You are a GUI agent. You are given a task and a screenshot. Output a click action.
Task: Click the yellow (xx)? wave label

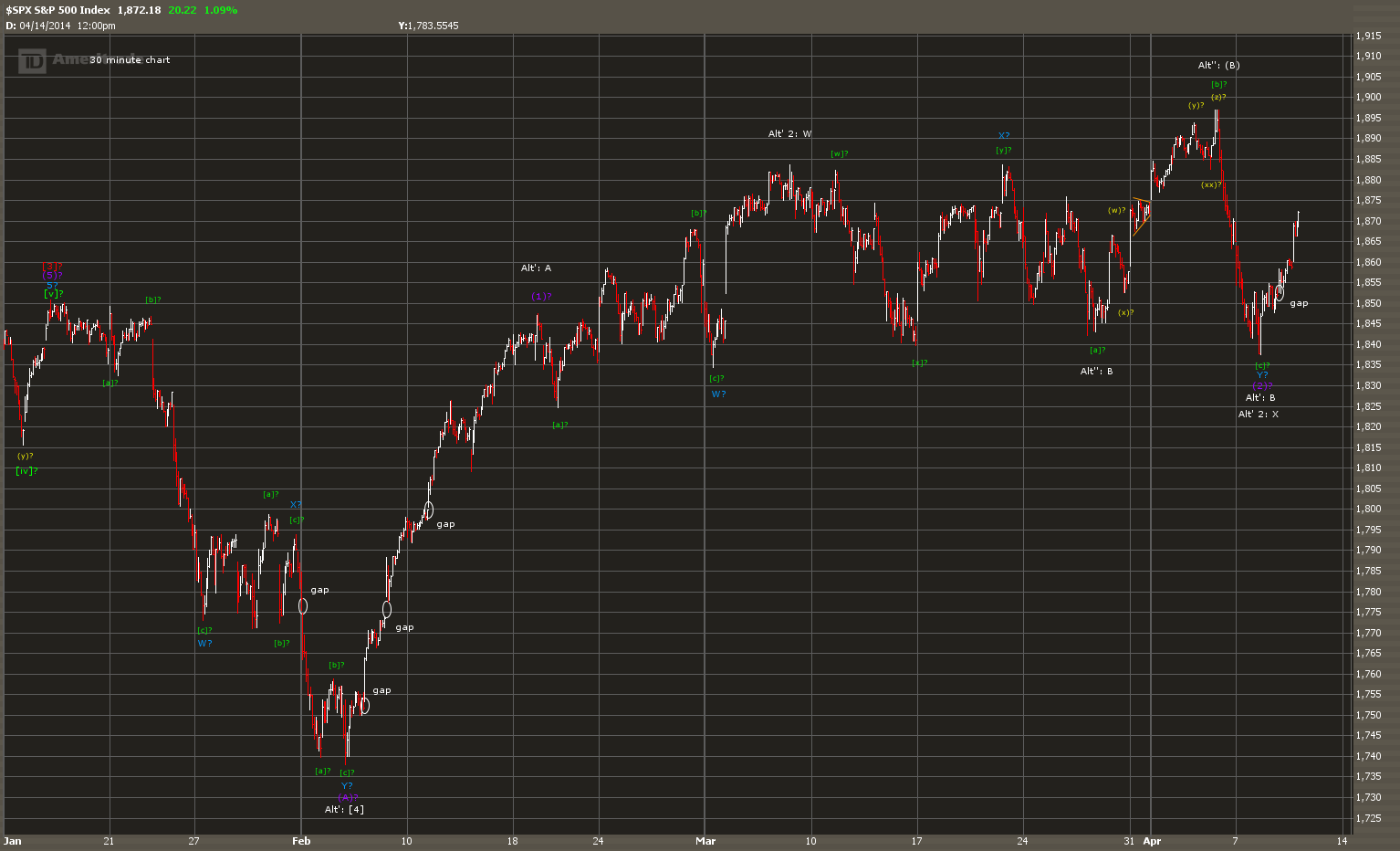tap(1211, 184)
